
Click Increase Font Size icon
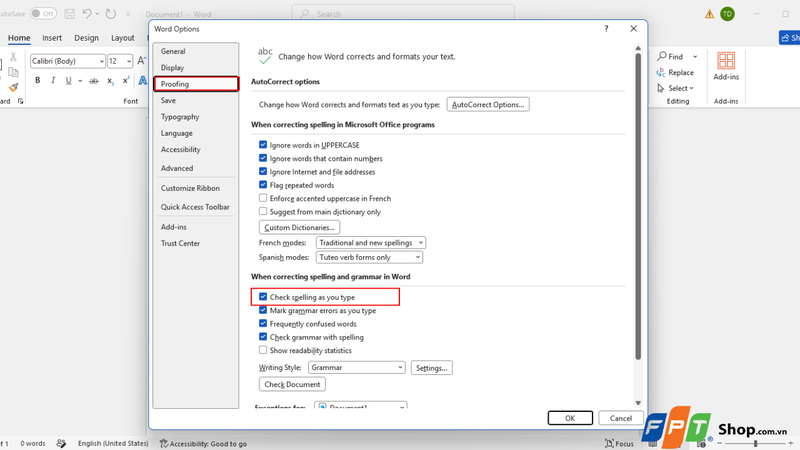click(141, 61)
